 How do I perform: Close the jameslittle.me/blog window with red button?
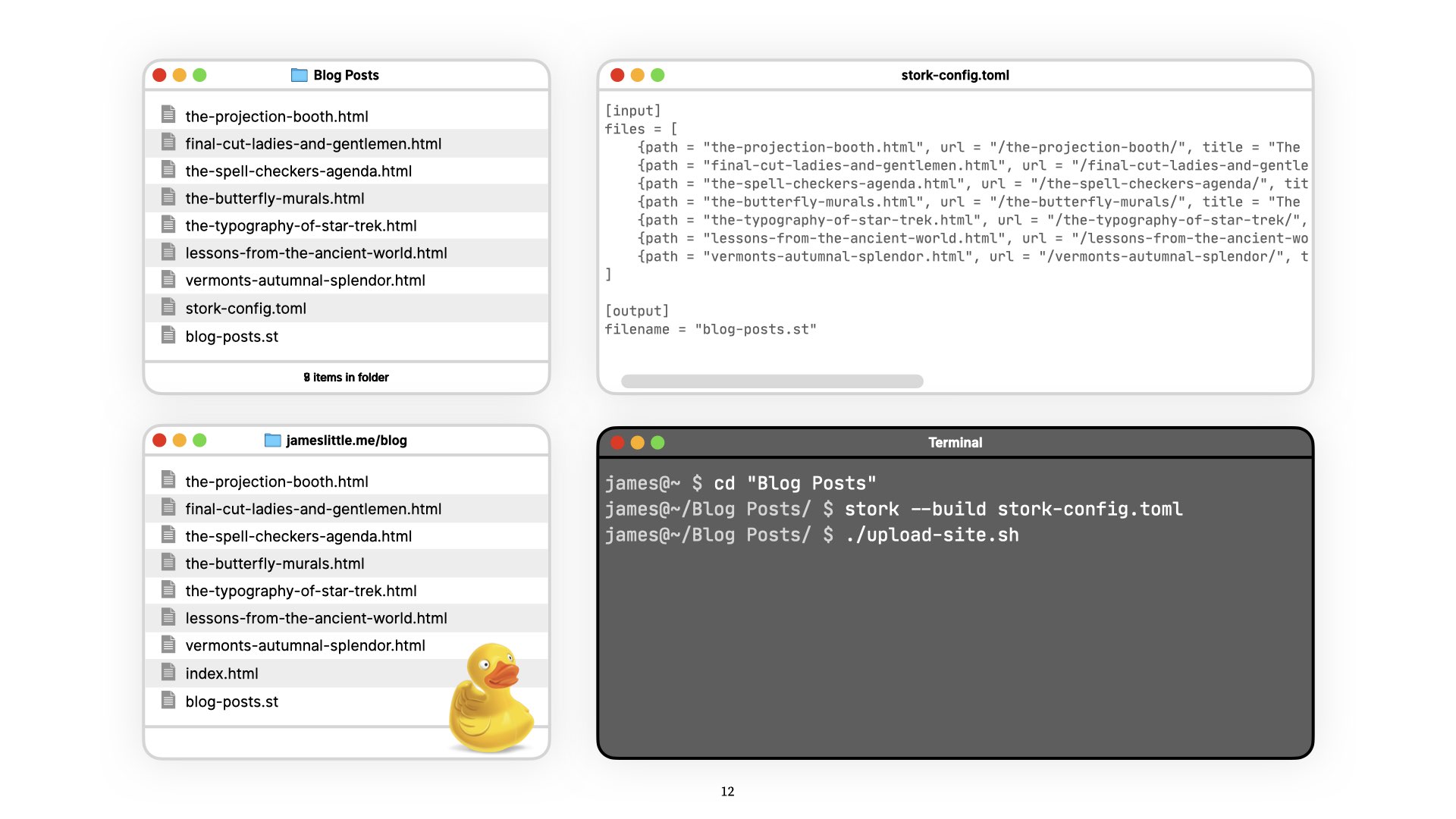[x=159, y=441]
